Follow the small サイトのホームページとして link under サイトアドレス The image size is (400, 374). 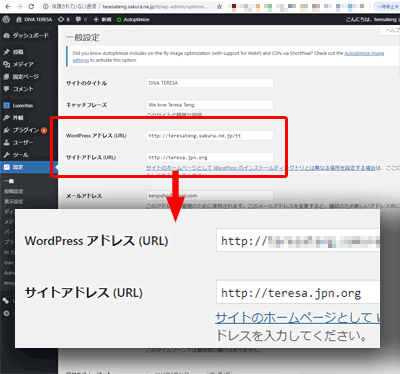260,168
